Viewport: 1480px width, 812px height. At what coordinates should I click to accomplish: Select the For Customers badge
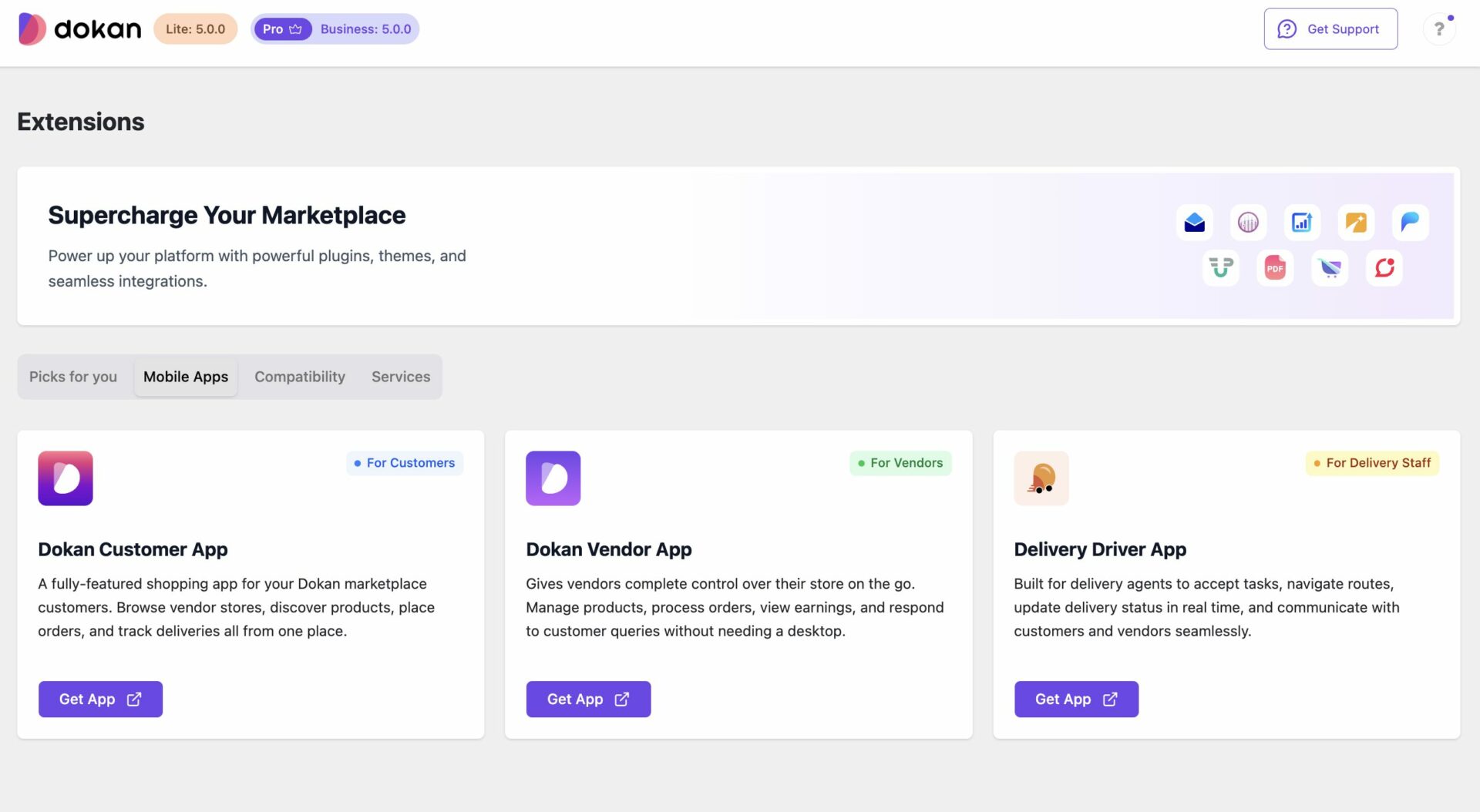pyautogui.click(x=404, y=463)
